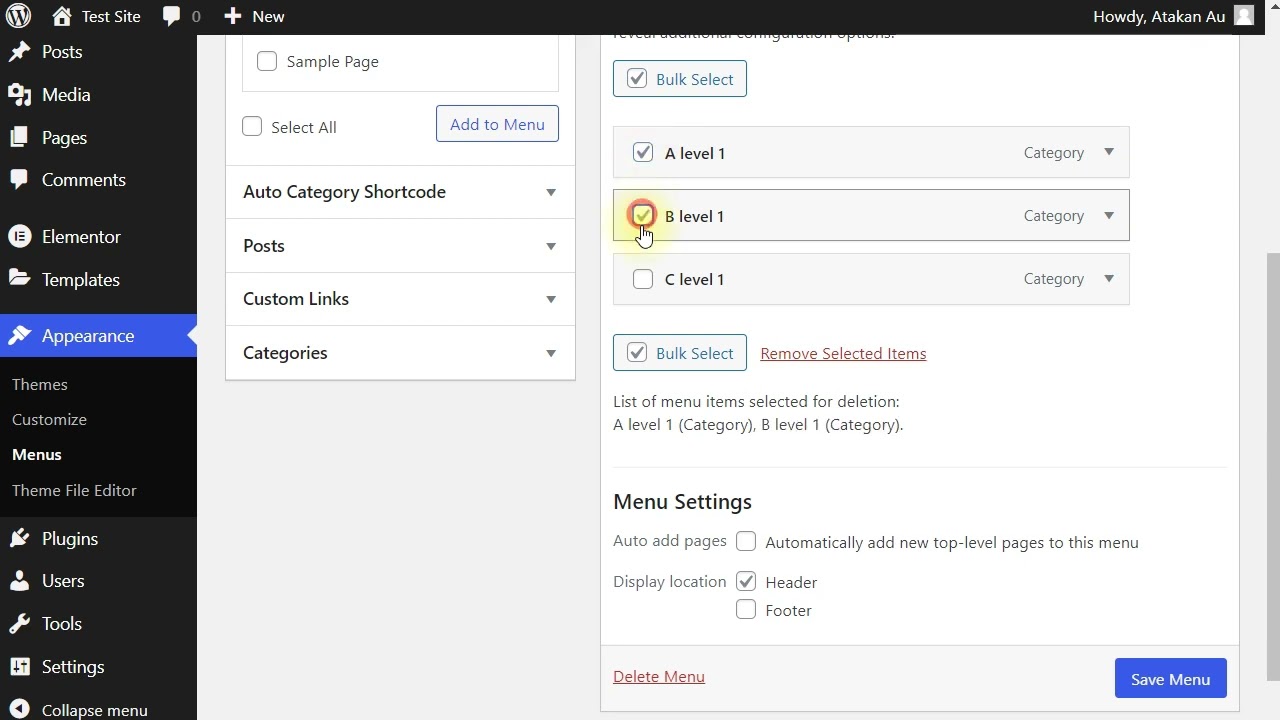The width and height of the screenshot is (1280, 720).
Task: Click the Posts pin icon in sidebar
Action: tap(19, 52)
